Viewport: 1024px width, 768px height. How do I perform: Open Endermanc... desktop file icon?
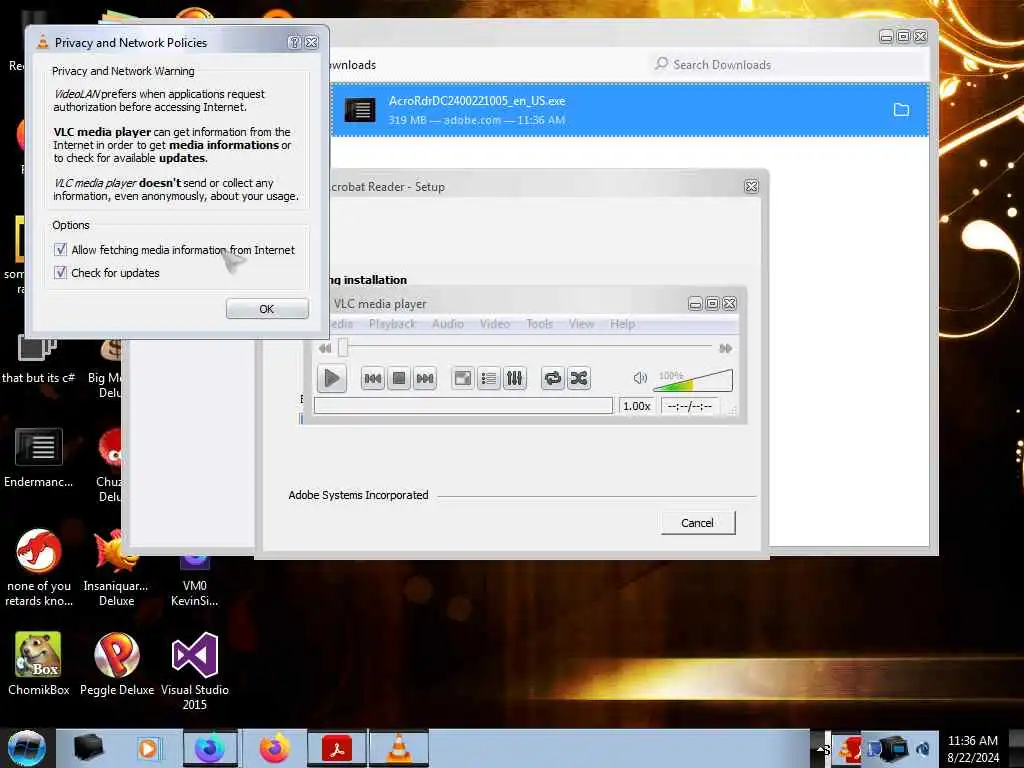click(39, 458)
